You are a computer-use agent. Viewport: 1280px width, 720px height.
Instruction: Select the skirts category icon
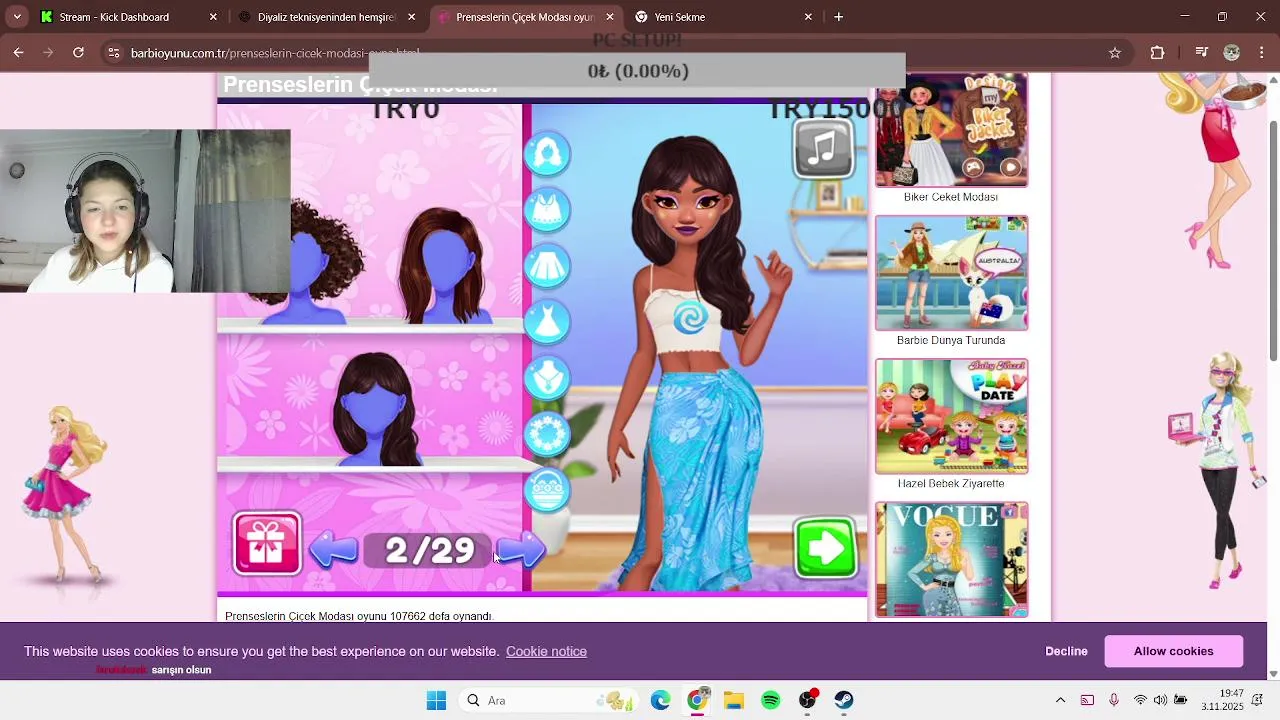pos(547,265)
